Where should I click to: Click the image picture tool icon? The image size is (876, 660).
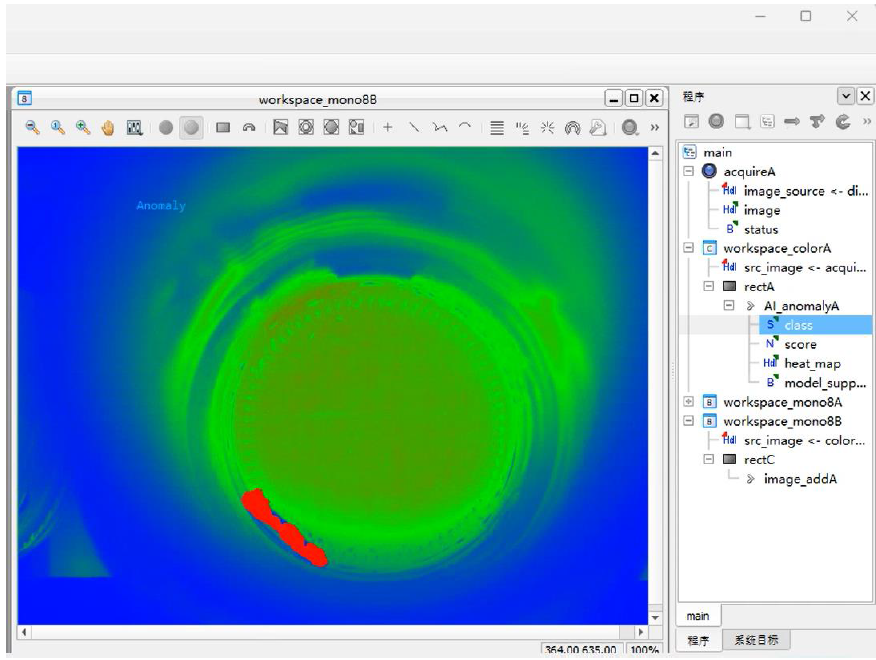tap(280, 127)
